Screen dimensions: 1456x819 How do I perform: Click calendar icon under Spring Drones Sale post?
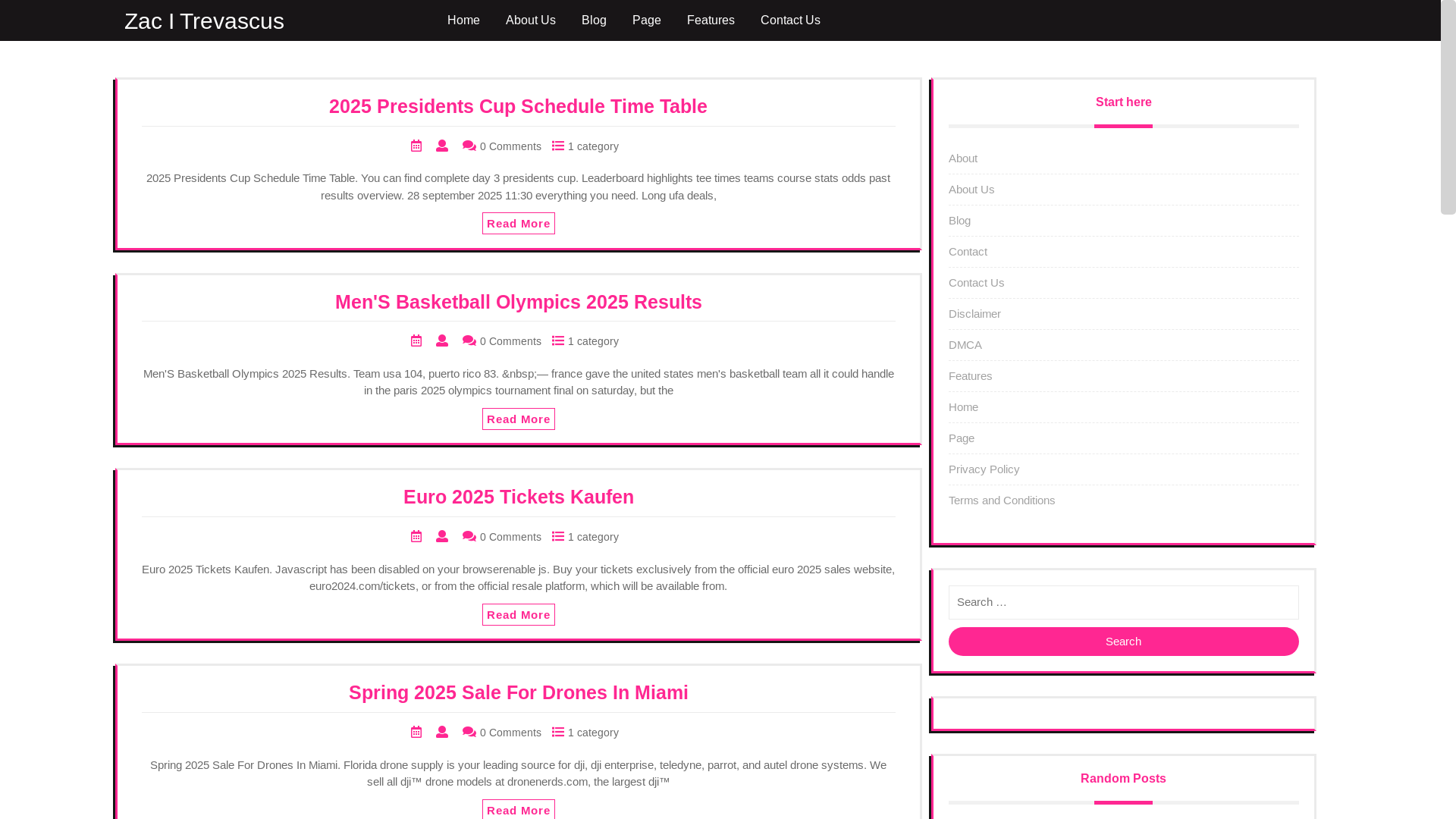coord(416,732)
